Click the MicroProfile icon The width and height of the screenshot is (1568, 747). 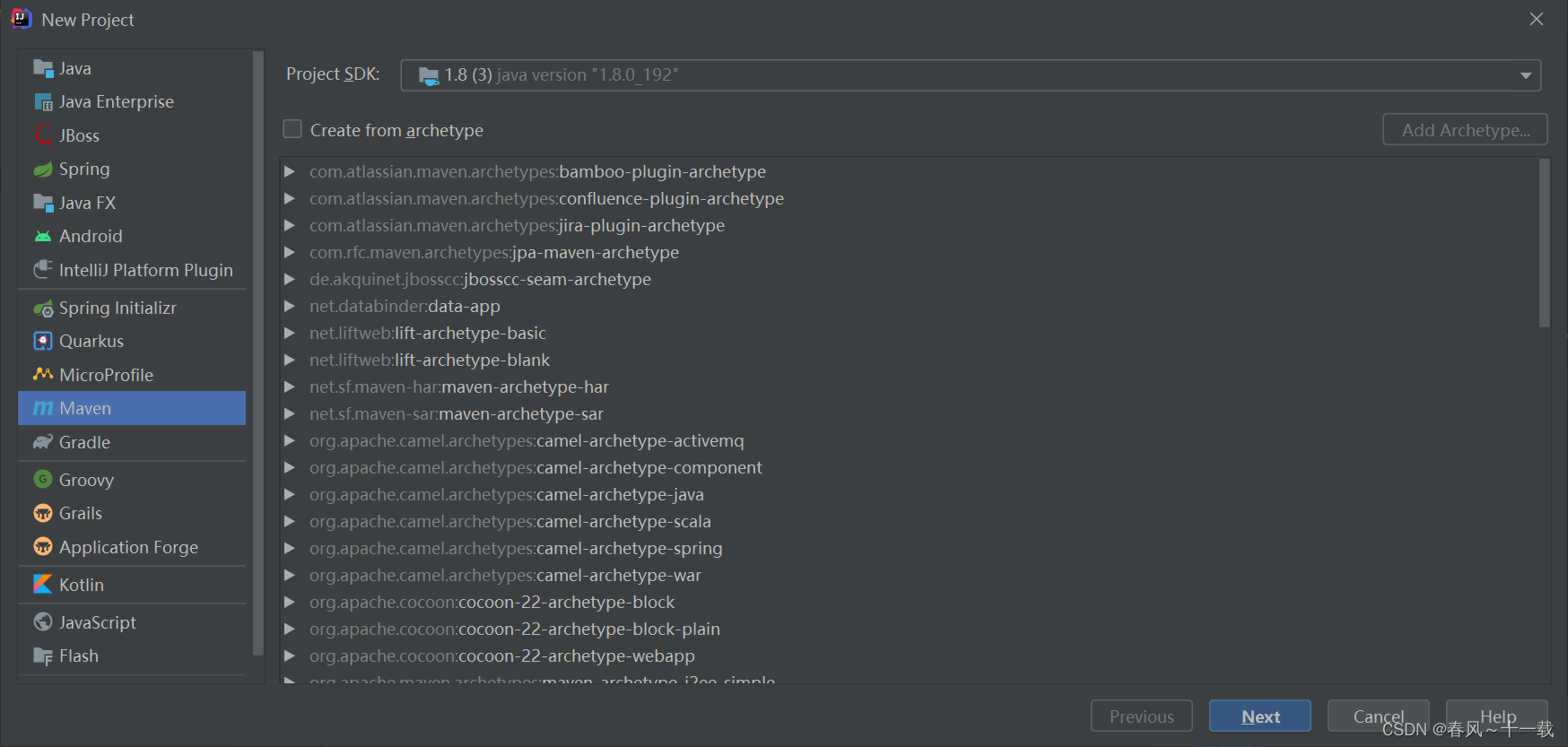pyautogui.click(x=43, y=374)
